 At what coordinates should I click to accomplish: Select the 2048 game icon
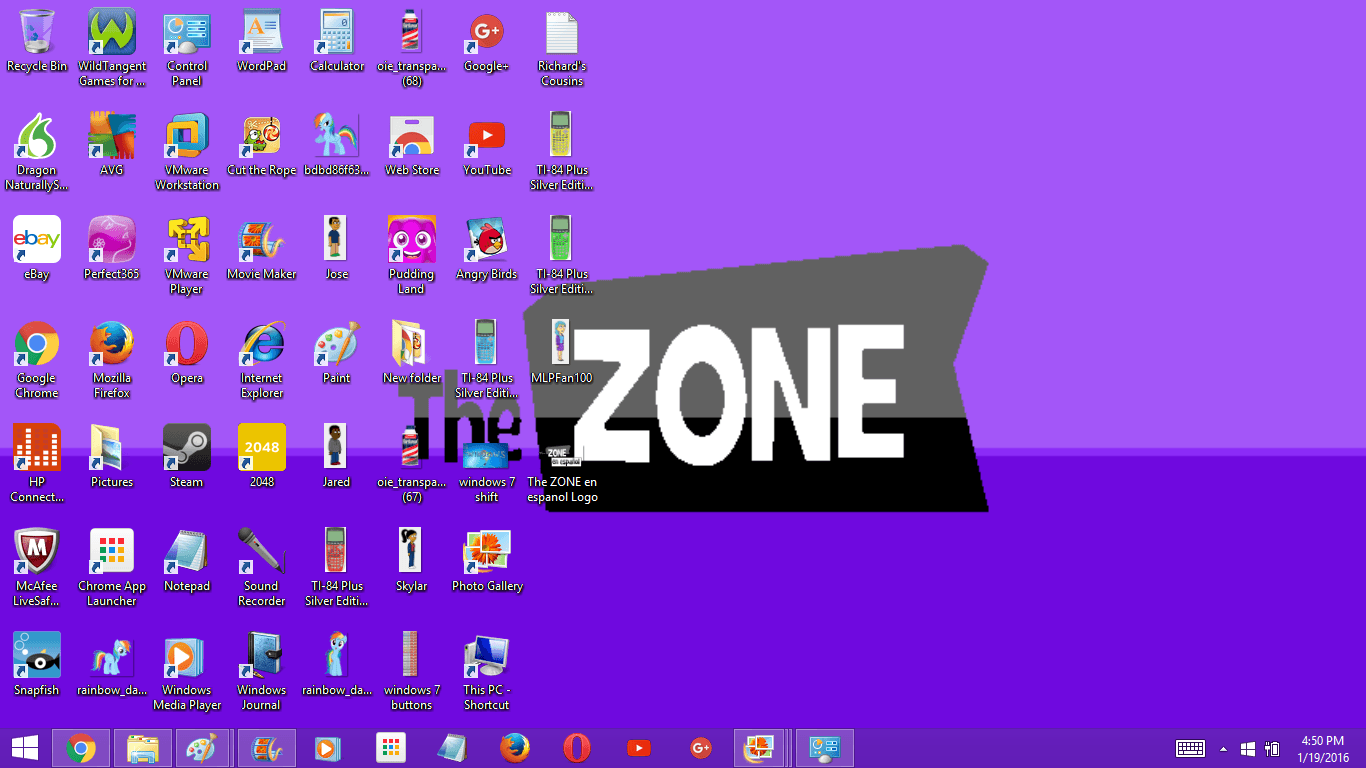tap(261, 458)
